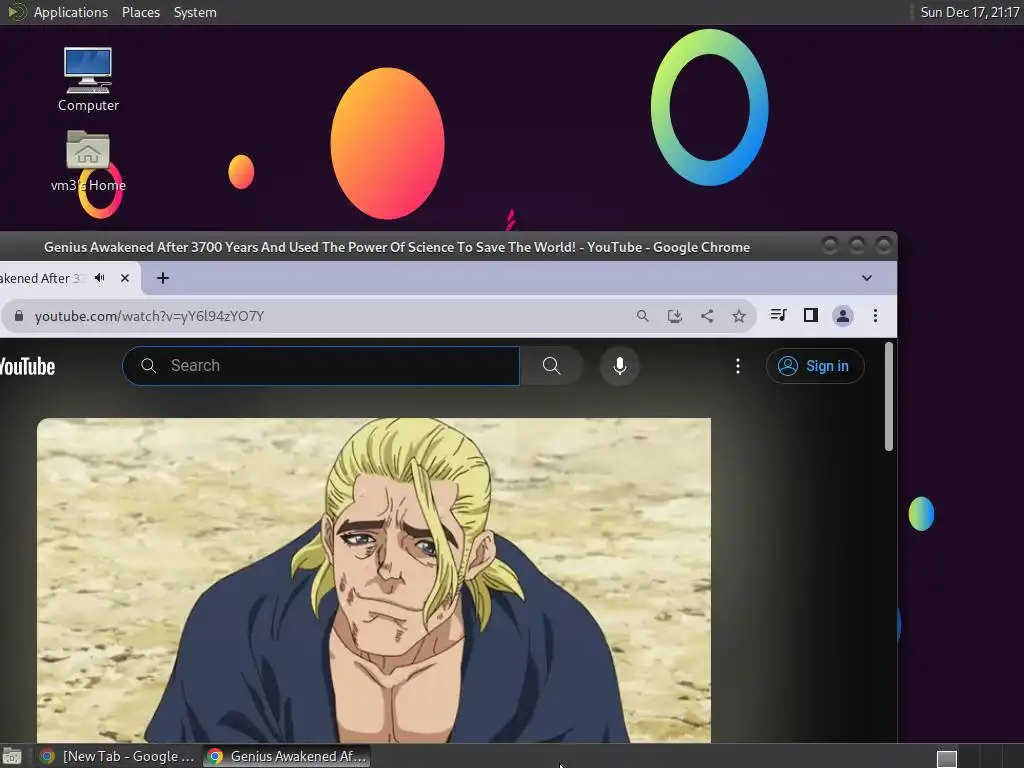Open the Places menu
1024x768 pixels.
pos(141,12)
